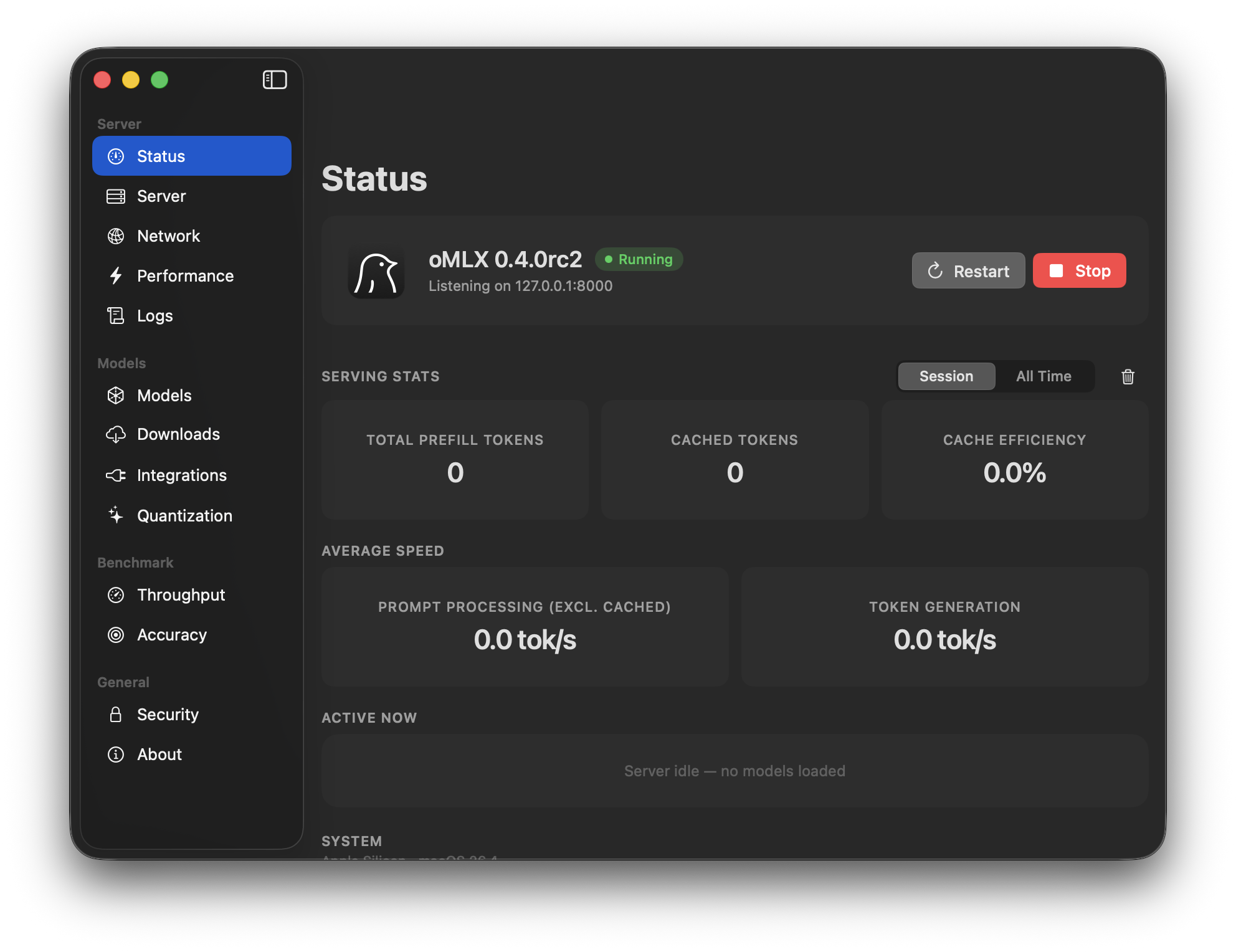Click the SYSTEM section heading

coord(352,841)
